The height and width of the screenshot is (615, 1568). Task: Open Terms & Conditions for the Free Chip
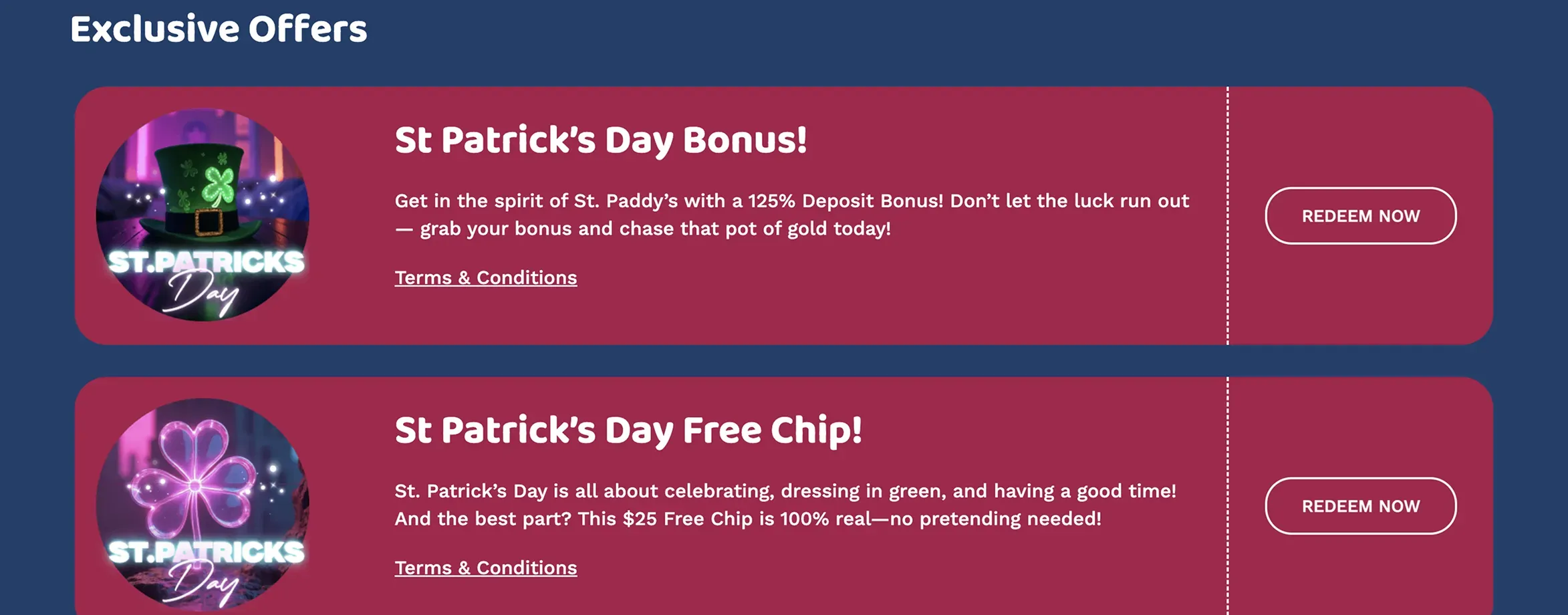click(x=485, y=568)
